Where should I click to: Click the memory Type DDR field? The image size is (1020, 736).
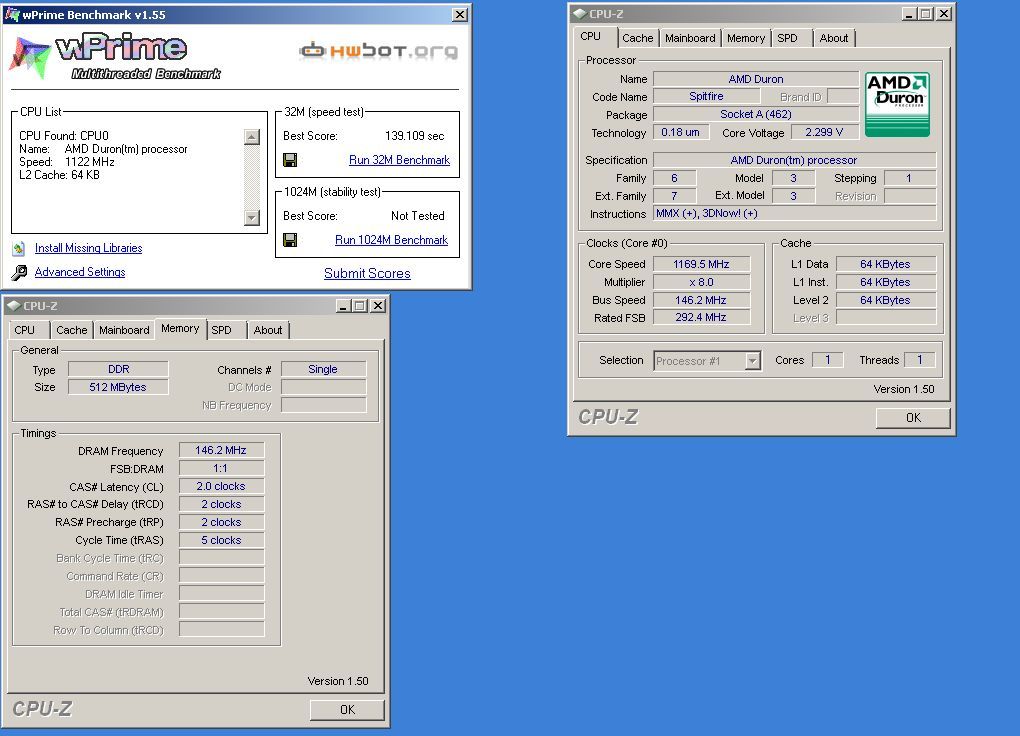[118, 369]
